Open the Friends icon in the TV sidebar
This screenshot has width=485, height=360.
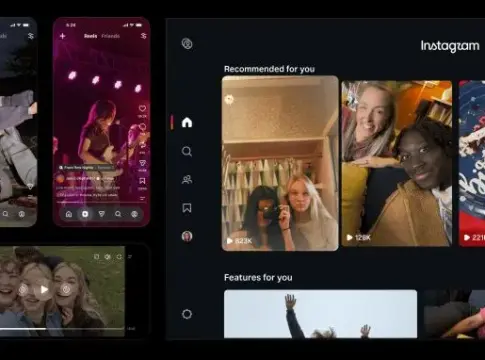coord(187,180)
